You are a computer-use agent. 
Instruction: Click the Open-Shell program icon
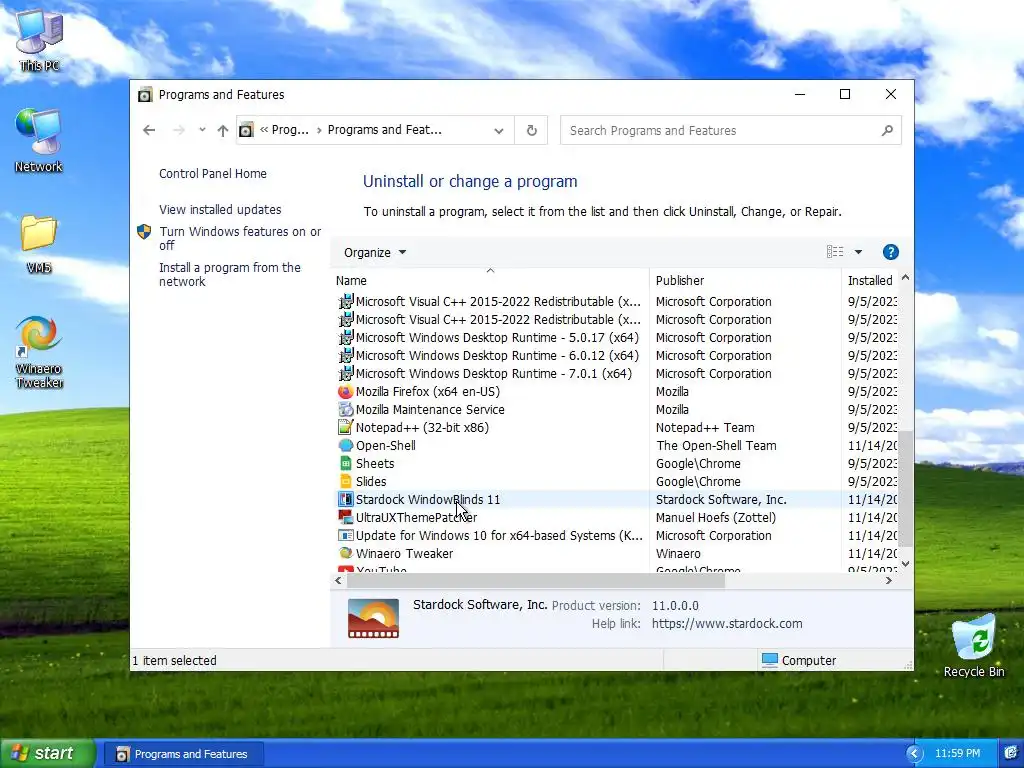tap(345, 445)
